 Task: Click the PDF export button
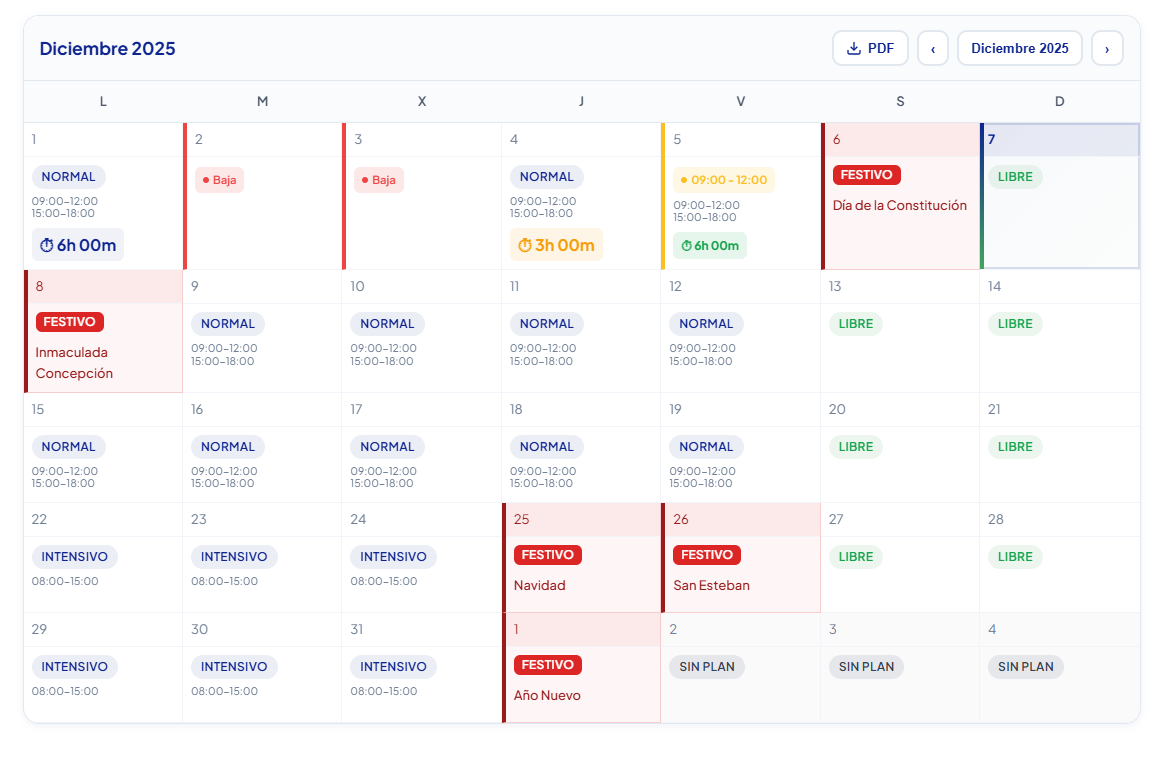(x=870, y=47)
